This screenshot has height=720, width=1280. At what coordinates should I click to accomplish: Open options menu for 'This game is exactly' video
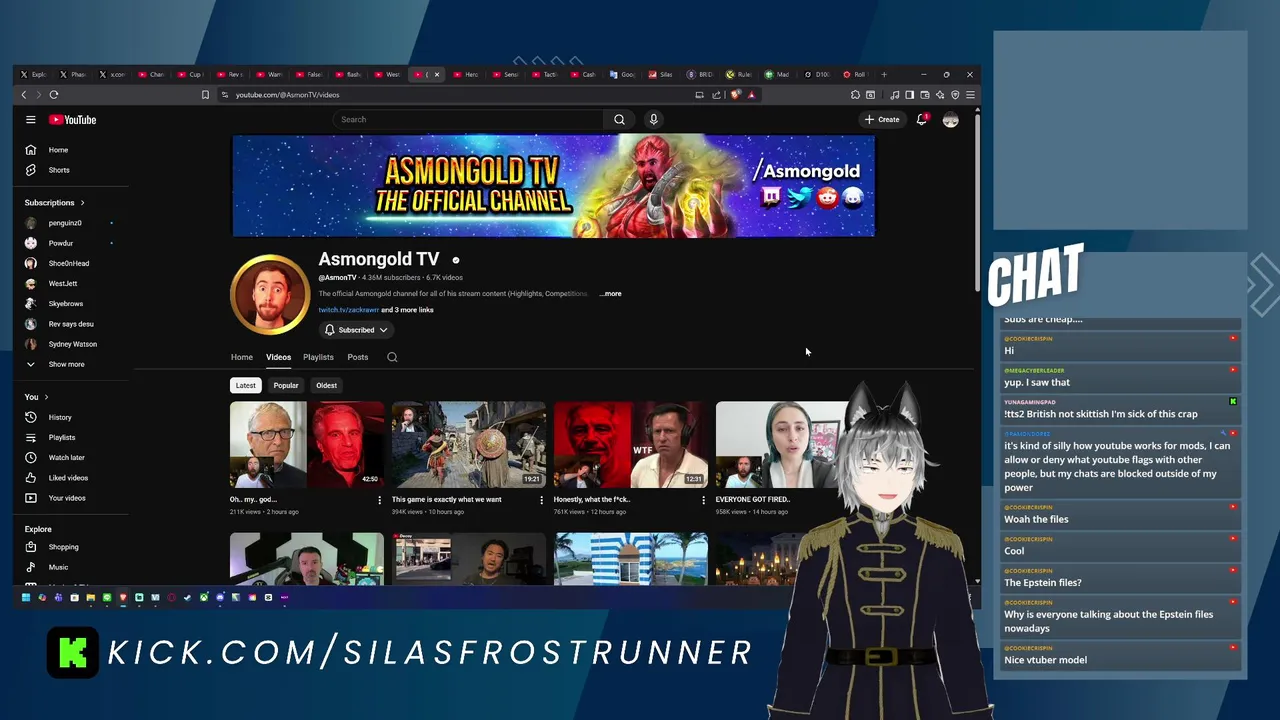541,500
